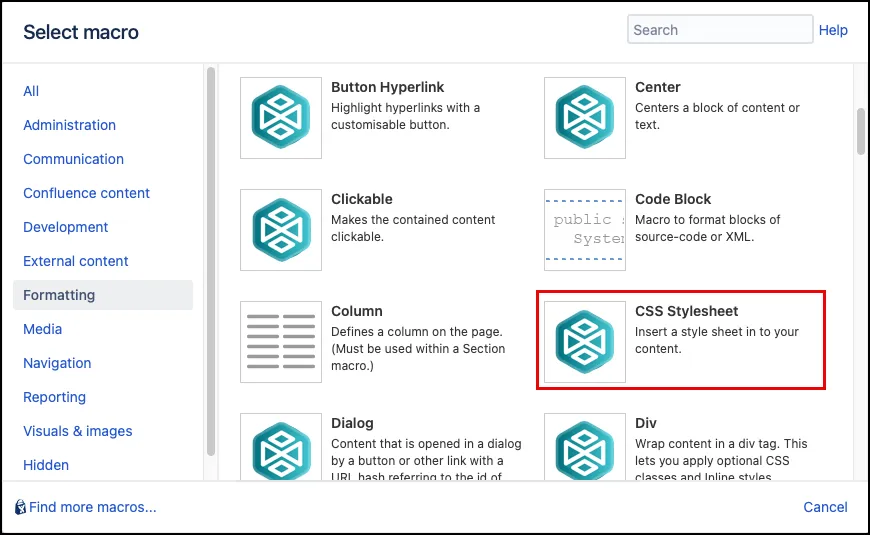Open Visuals & images category
This screenshot has width=870, height=535.
pyautogui.click(x=78, y=431)
